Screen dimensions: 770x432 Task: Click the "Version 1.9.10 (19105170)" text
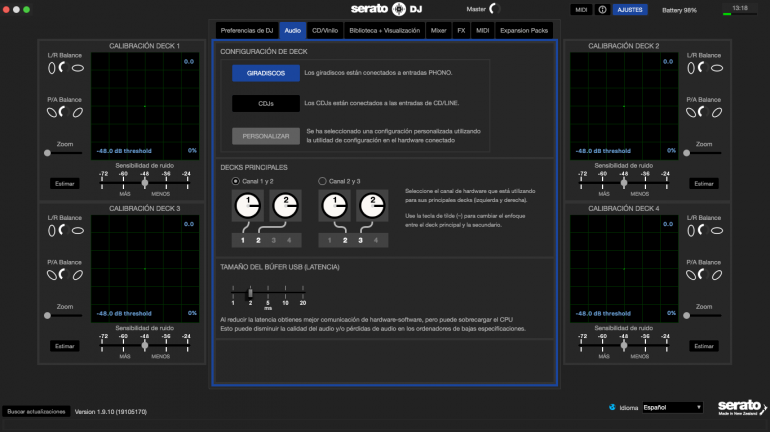point(110,412)
